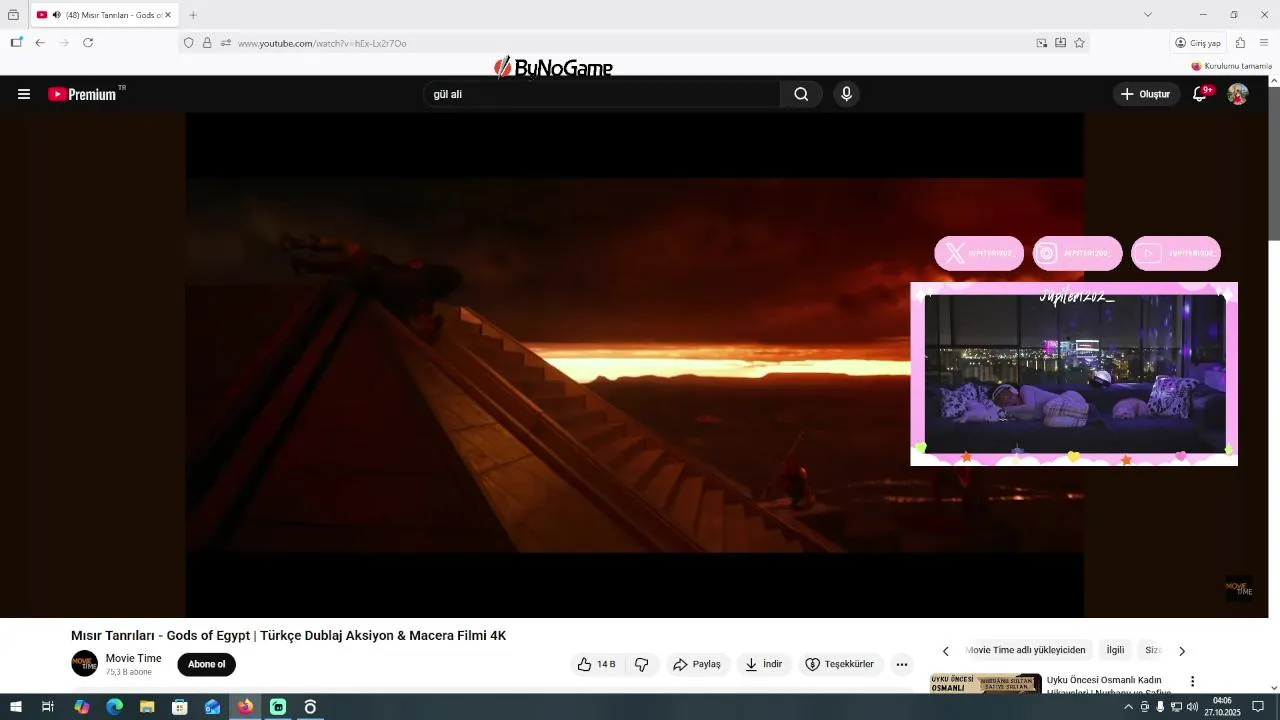Start voice search with microphone icon
The height and width of the screenshot is (720, 1280).
[x=846, y=94]
